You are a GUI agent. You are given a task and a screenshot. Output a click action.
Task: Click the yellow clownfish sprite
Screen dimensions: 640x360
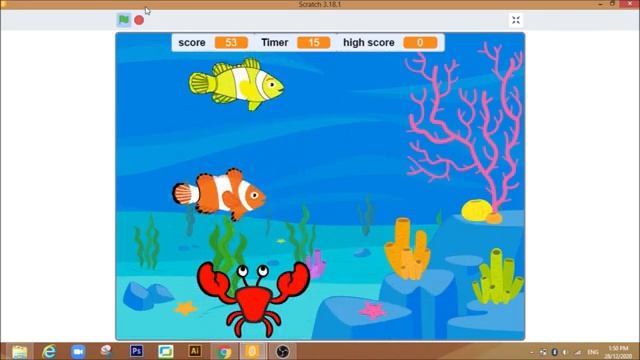coord(236,84)
